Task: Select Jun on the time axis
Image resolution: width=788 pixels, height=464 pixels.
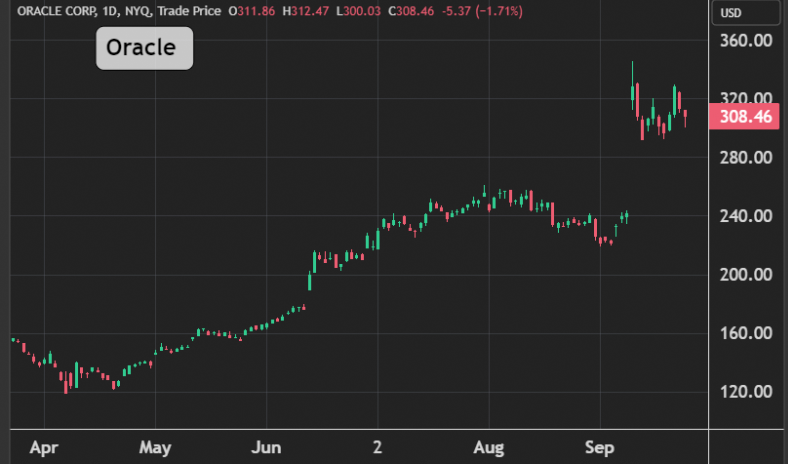Action: 266,446
